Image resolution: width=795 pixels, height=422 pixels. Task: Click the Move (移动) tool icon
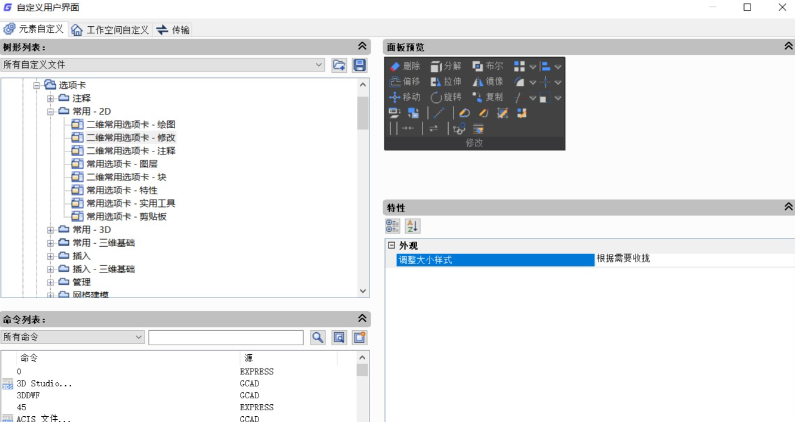coord(394,97)
